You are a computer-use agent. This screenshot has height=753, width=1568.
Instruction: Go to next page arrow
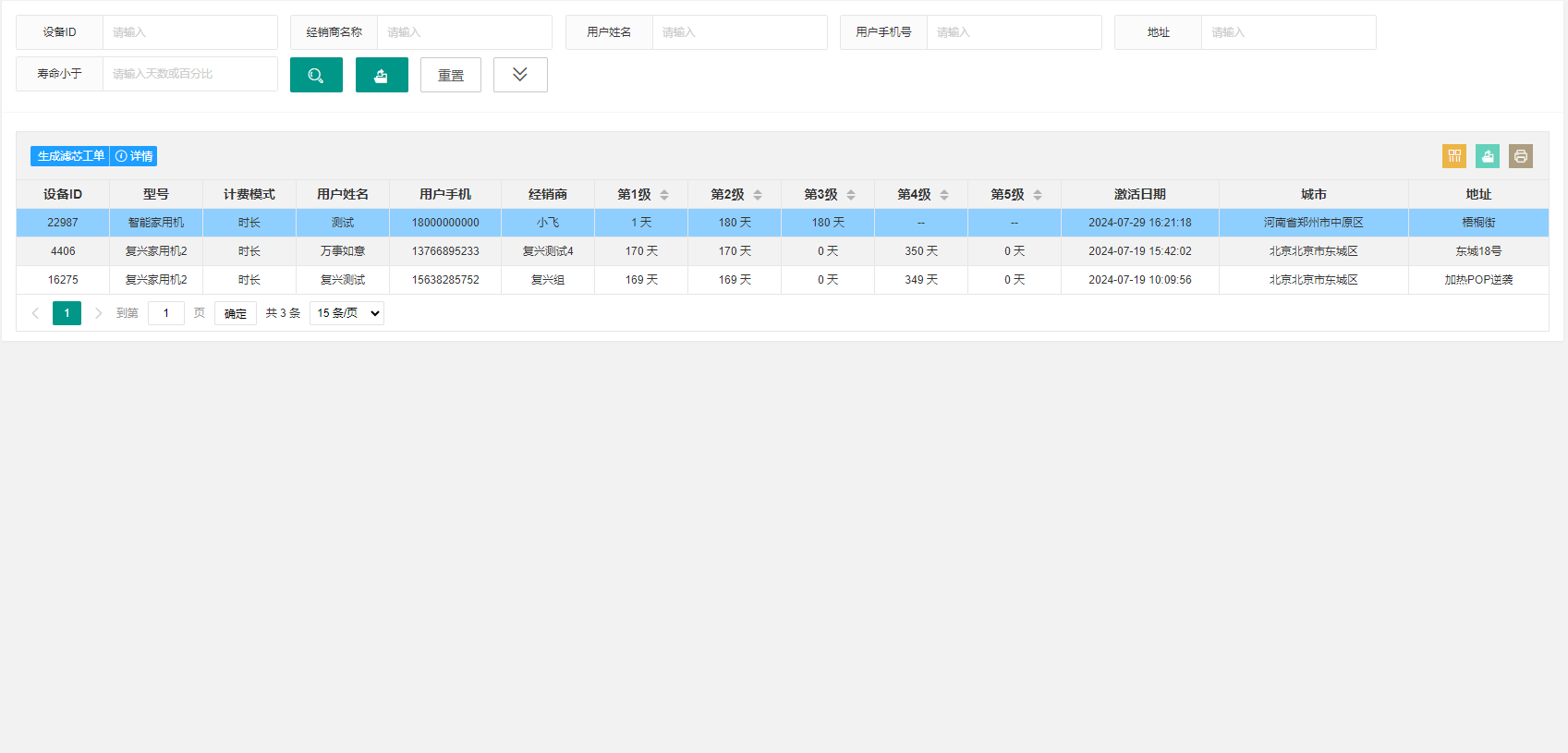click(98, 313)
